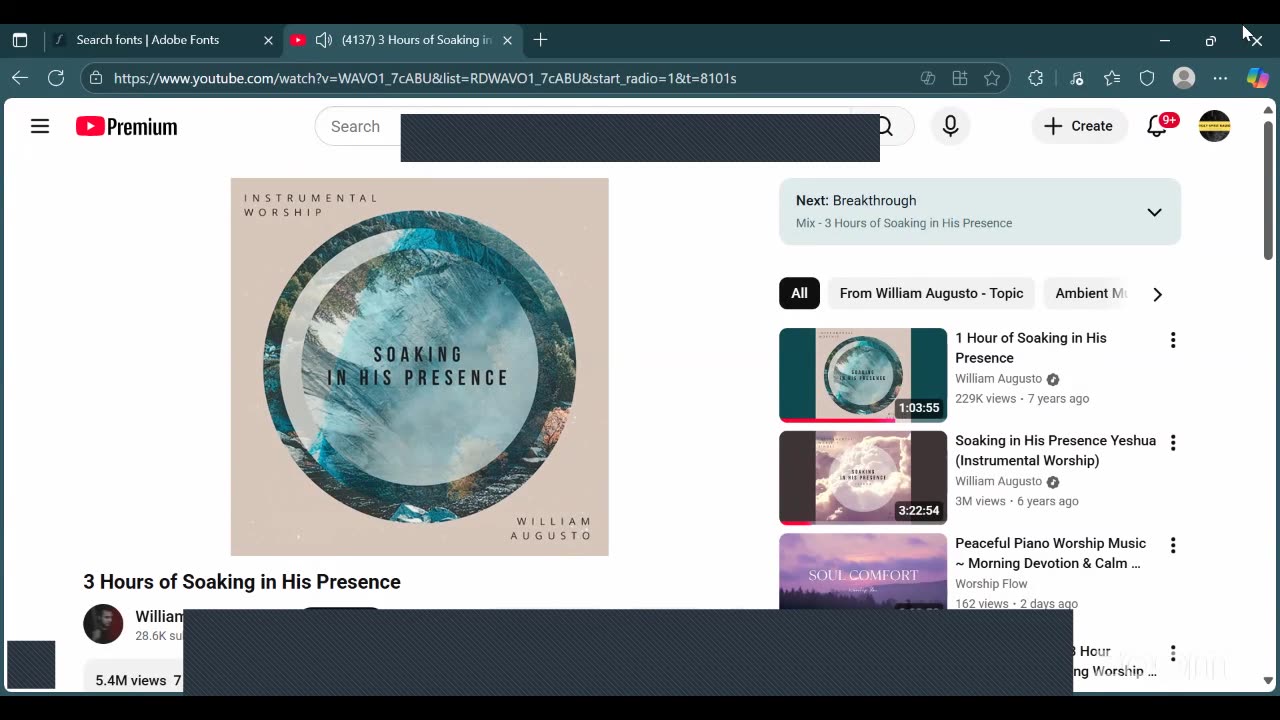Go back to the previous page

coord(20,78)
